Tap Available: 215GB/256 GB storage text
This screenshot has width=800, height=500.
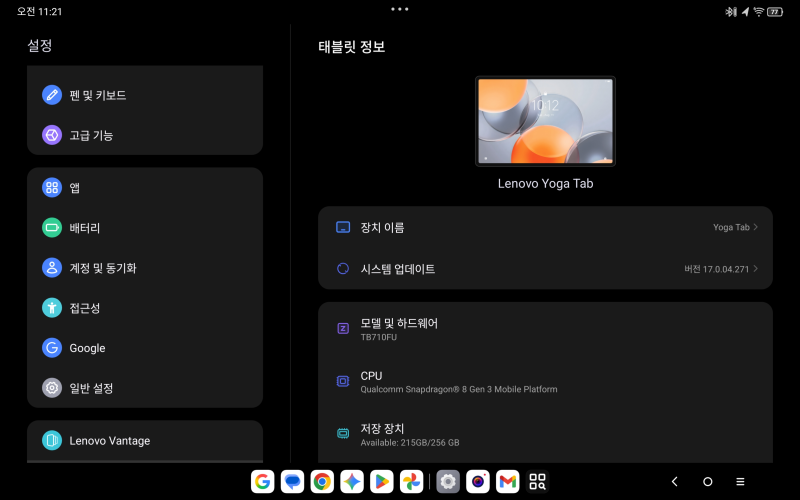click(x=410, y=442)
